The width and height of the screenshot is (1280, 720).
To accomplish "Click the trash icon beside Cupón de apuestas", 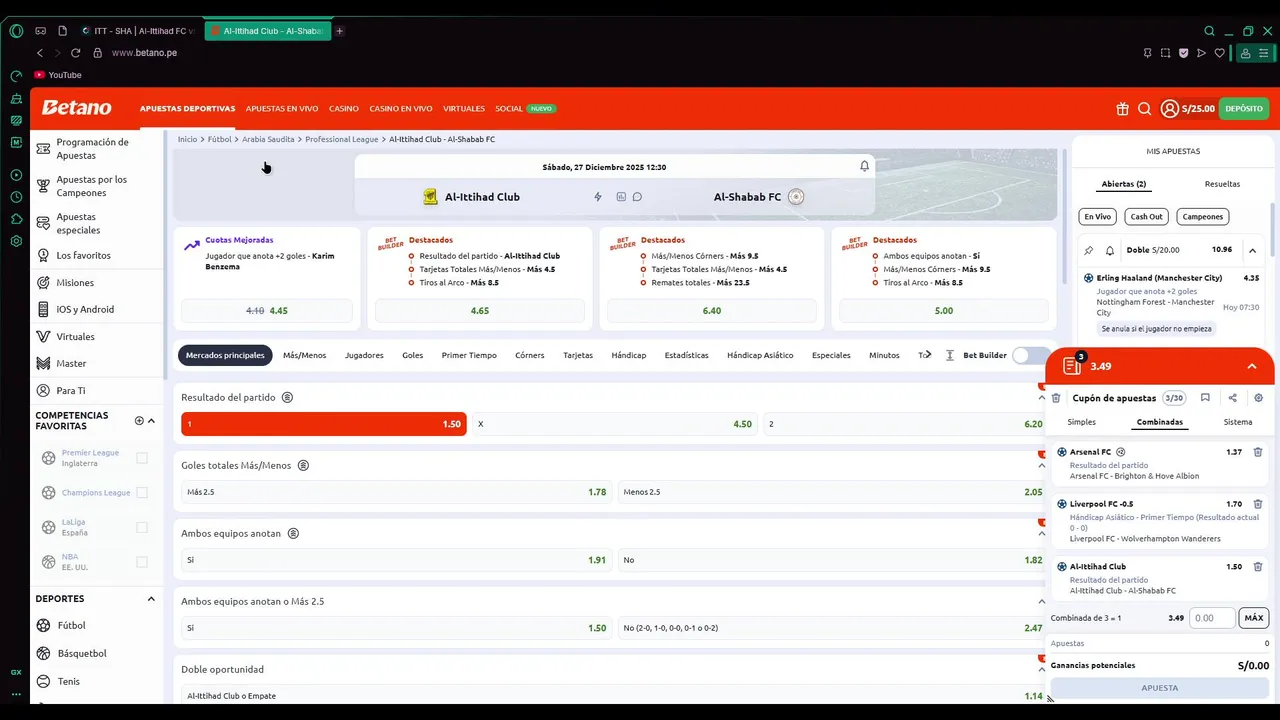I will tap(1056, 398).
